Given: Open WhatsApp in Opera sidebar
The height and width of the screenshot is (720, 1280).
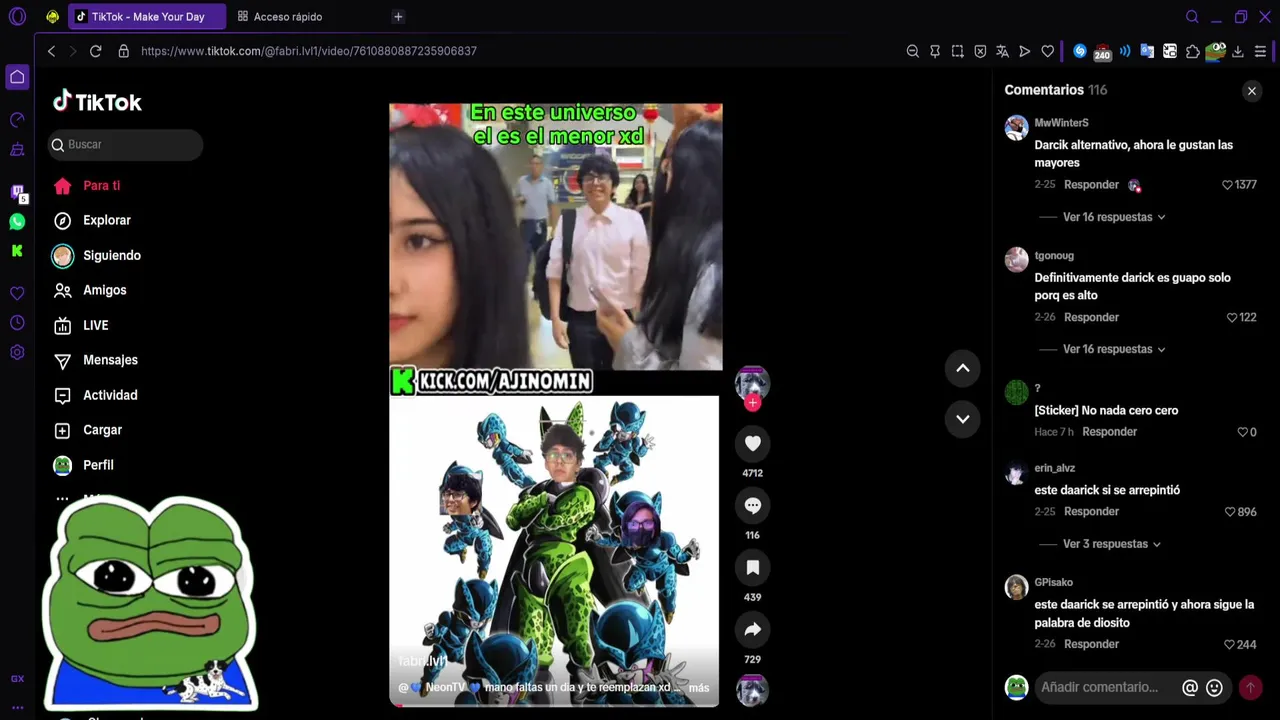Looking at the screenshot, I should (17, 222).
